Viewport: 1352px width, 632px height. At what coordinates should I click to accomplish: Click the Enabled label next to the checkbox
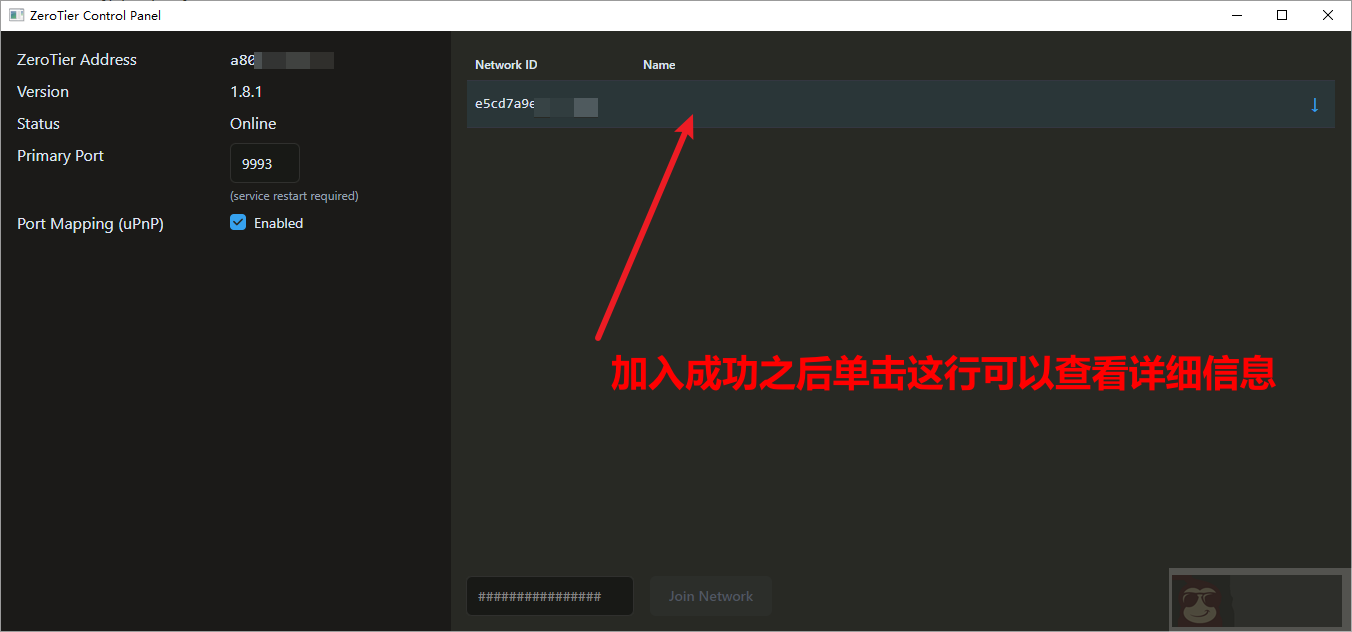point(278,222)
